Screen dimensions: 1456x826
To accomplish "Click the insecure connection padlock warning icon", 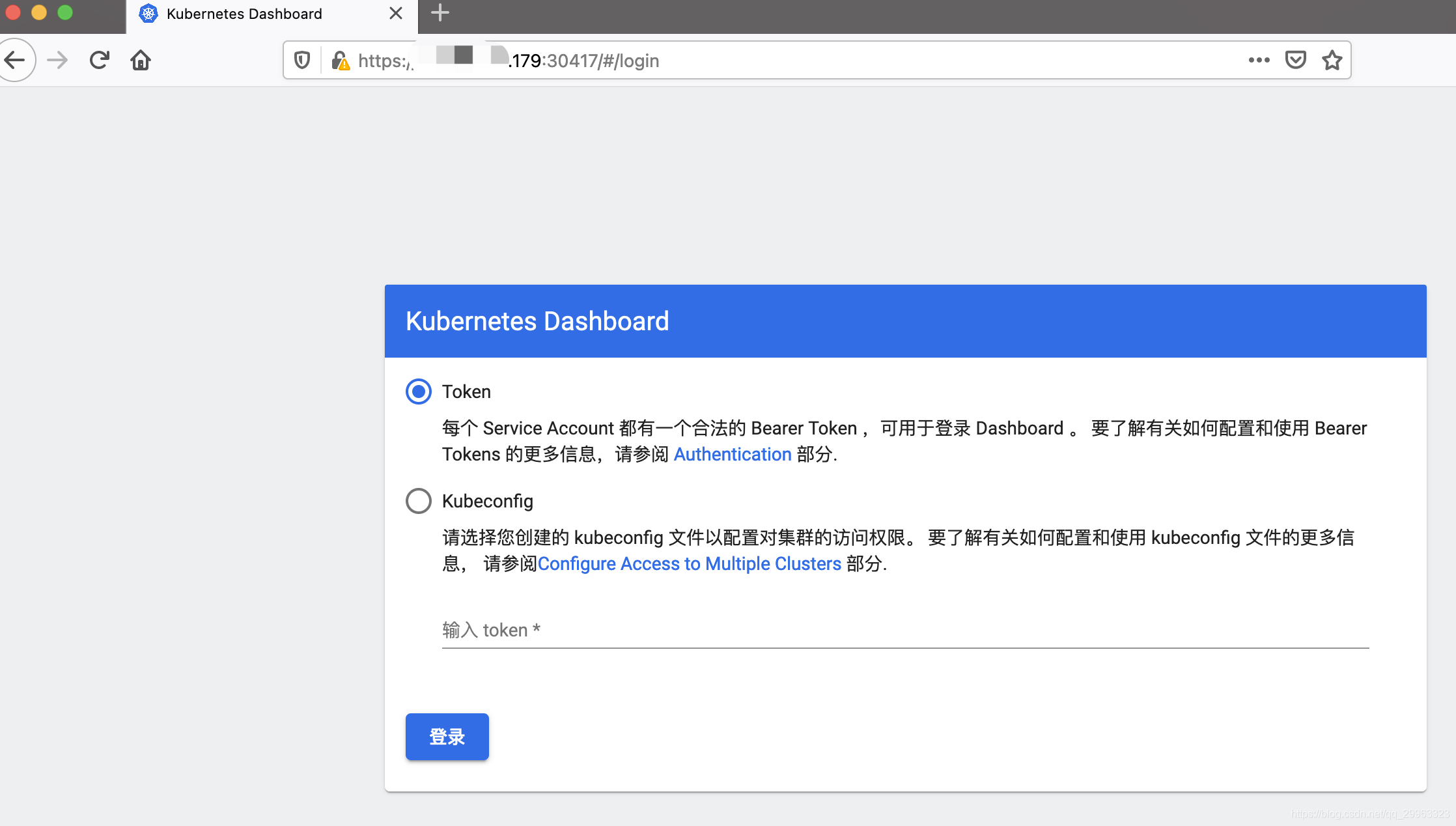I will pyautogui.click(x=340, y=61).
